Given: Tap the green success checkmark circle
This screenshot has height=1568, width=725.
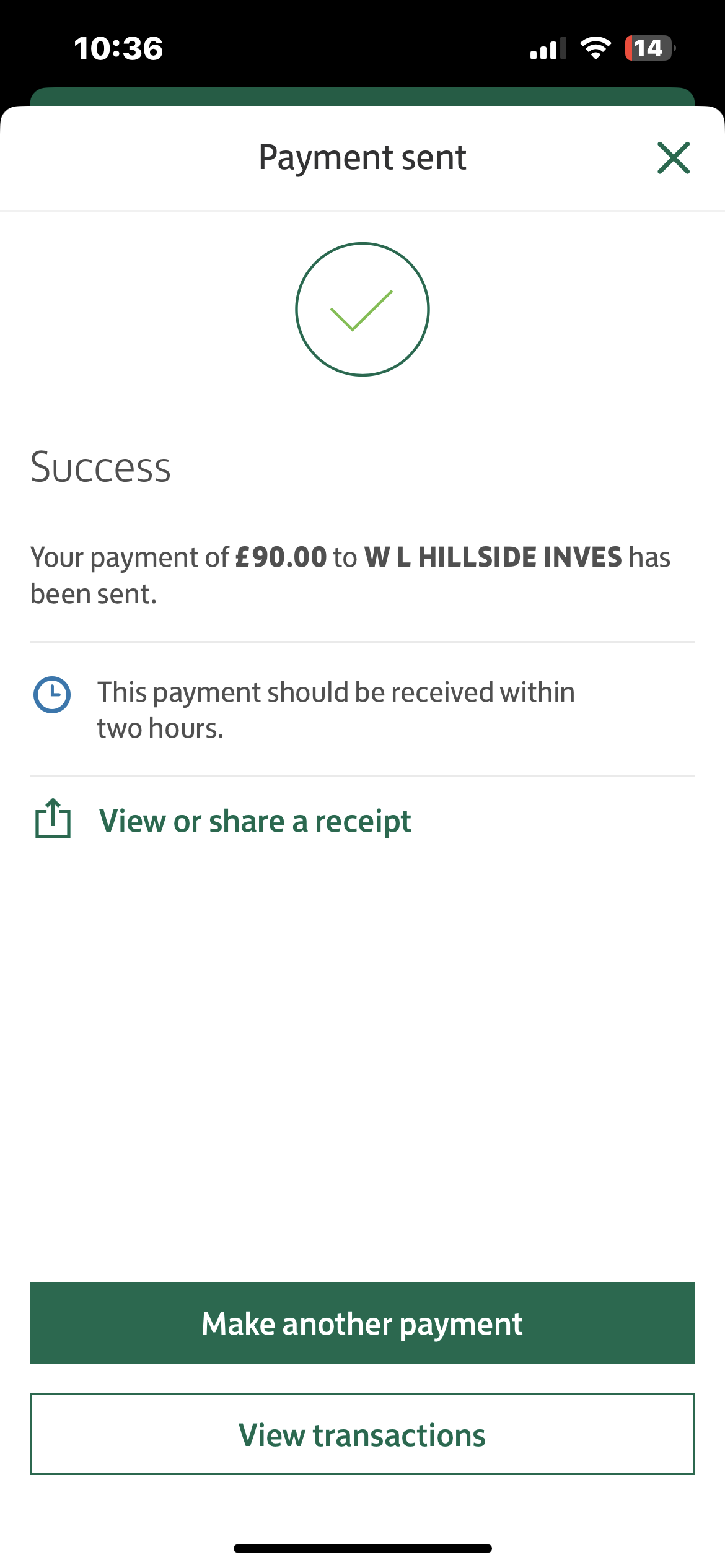Looking at the screenshot, I should [362, 309].
